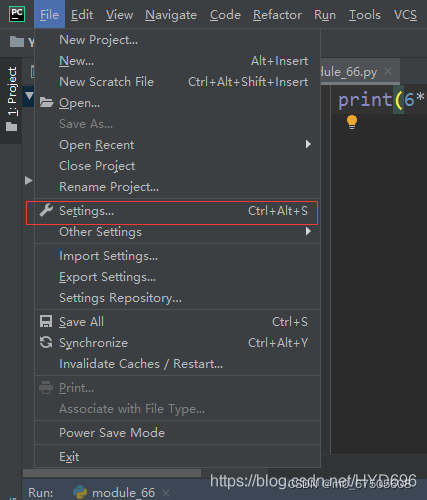This screenshot has height=500, width=427.
Task: Open the Edit menu
Action: click(x=82, y=15)
